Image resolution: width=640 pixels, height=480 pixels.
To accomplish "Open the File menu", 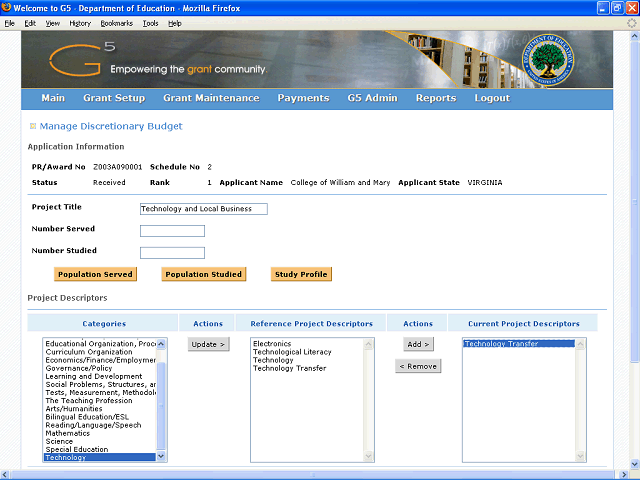I will pos(9,23).
